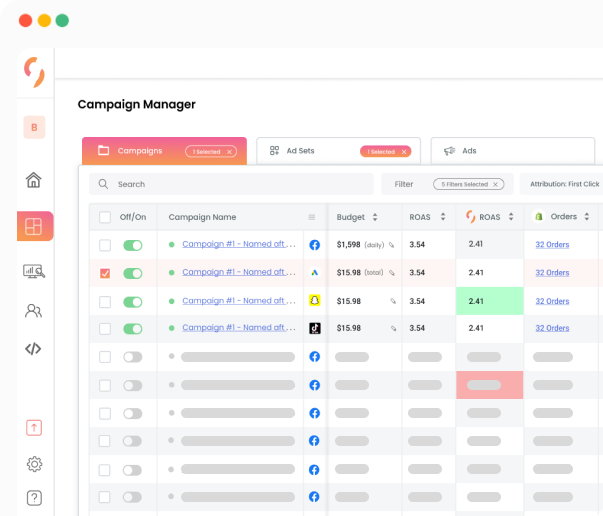The height and width of the screenshot is (516, 603).
Task: Open 32 Orders link in TikTok row
Action: [552, 328]
